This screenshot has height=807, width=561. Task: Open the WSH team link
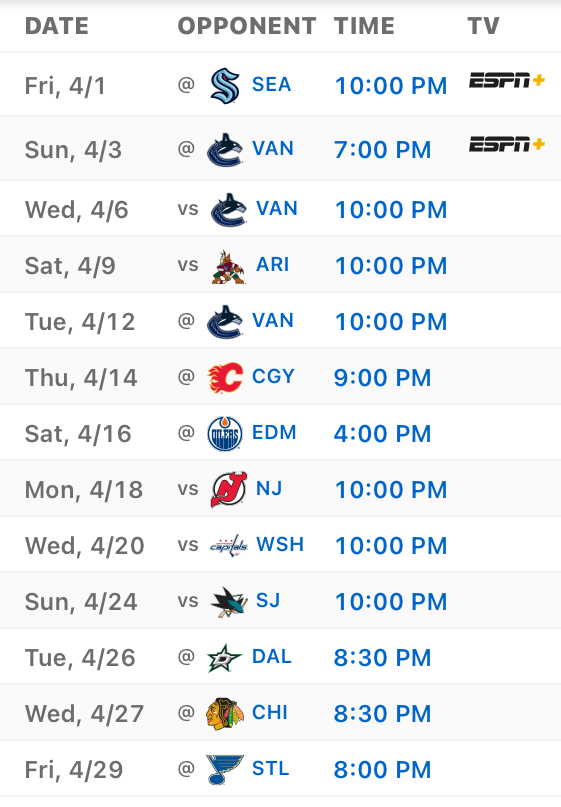(280, 544)
